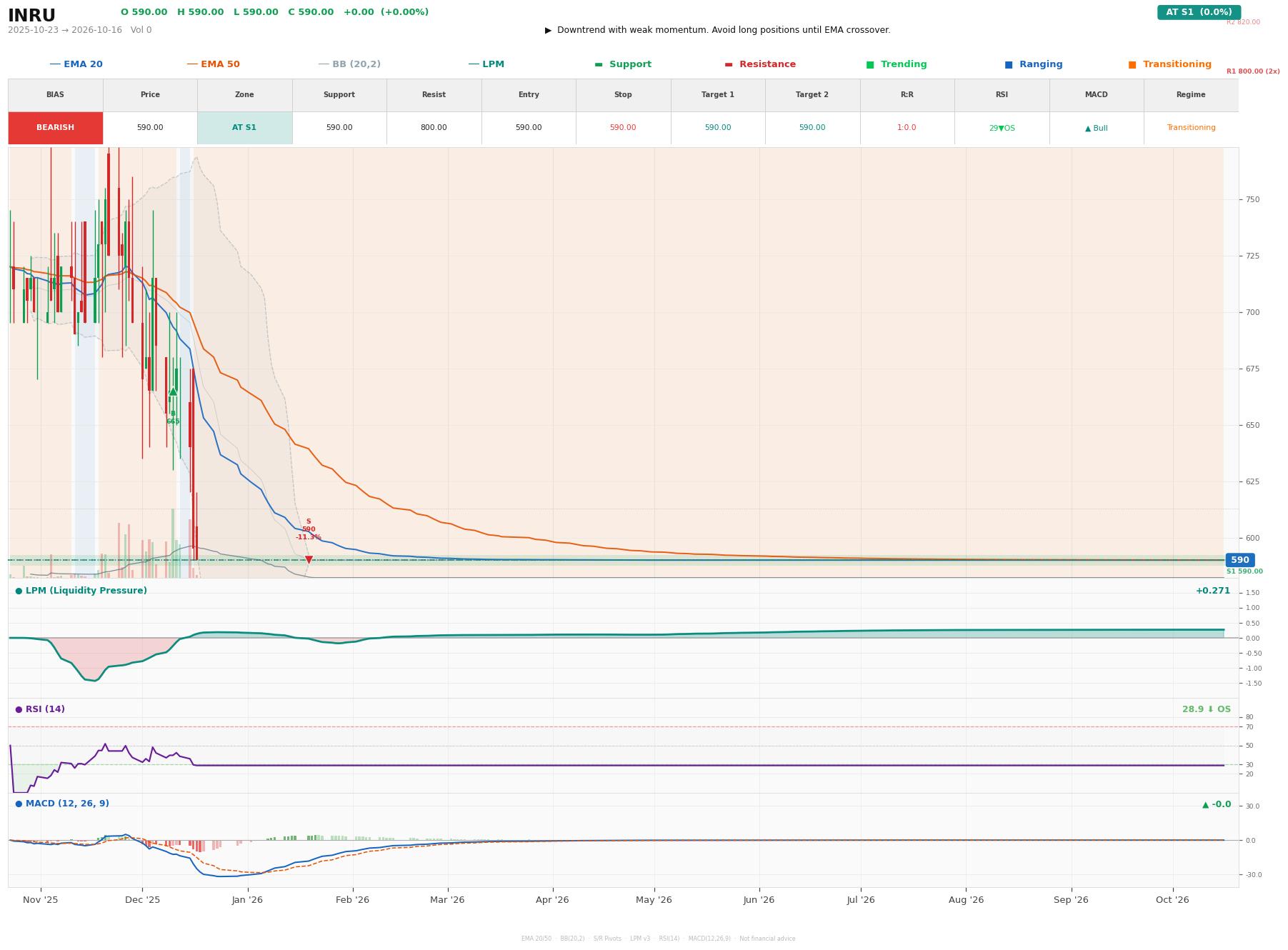Image resolution: width=1288 pixels, height=950 pixels.
Task: Click the MACD reading -0.0
Action: pyautogui.click(x=1217, y=804)
